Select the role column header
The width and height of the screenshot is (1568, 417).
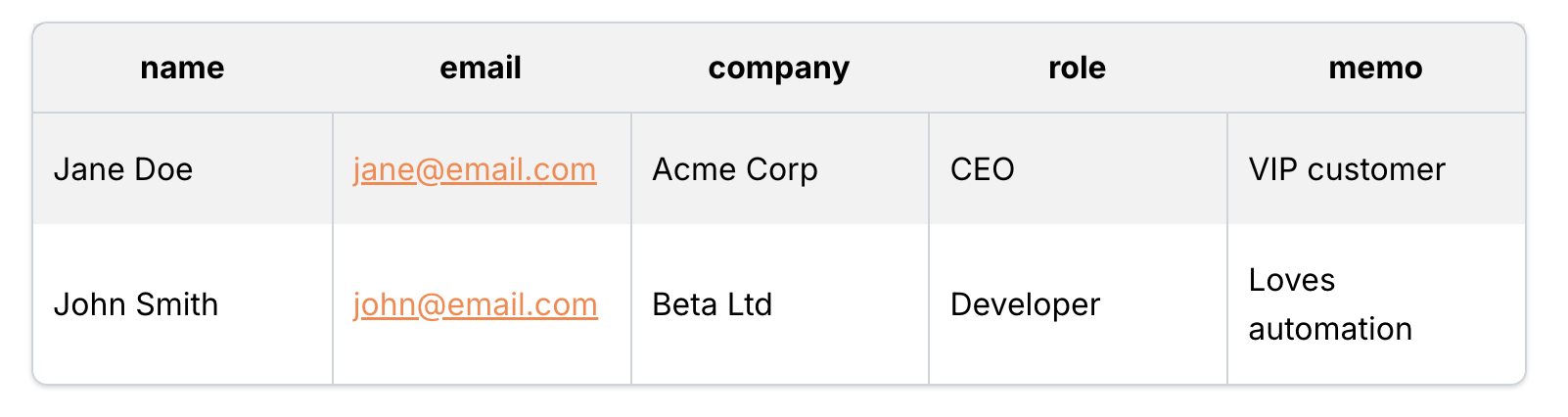coord(1078,68)
